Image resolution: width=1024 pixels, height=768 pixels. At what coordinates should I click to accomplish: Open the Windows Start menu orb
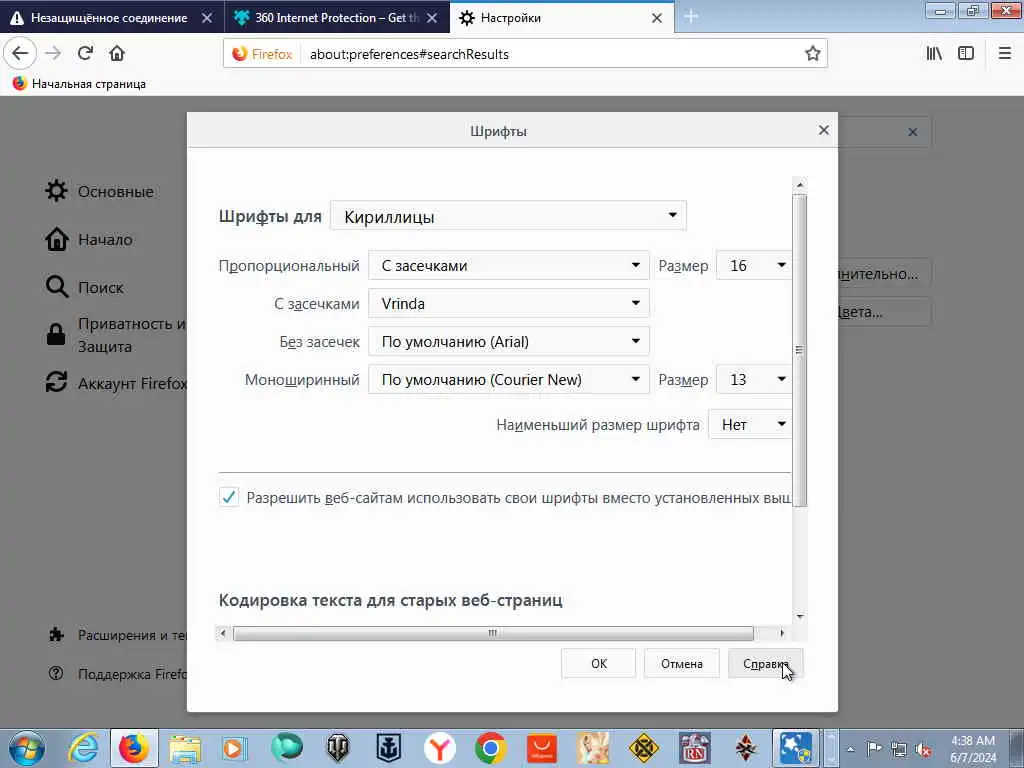(x=27, y=748)
